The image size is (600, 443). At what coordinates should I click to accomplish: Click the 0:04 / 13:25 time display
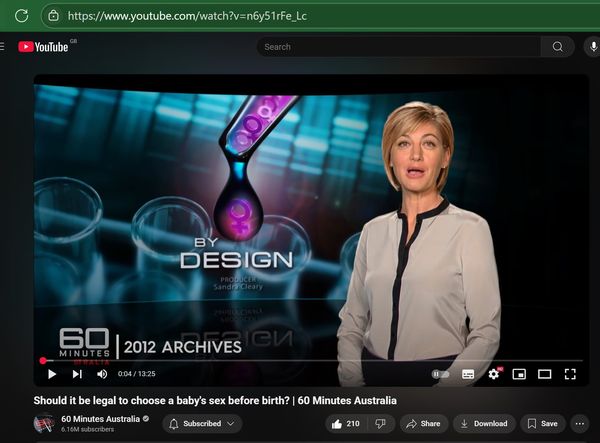[x=137, y=374]
